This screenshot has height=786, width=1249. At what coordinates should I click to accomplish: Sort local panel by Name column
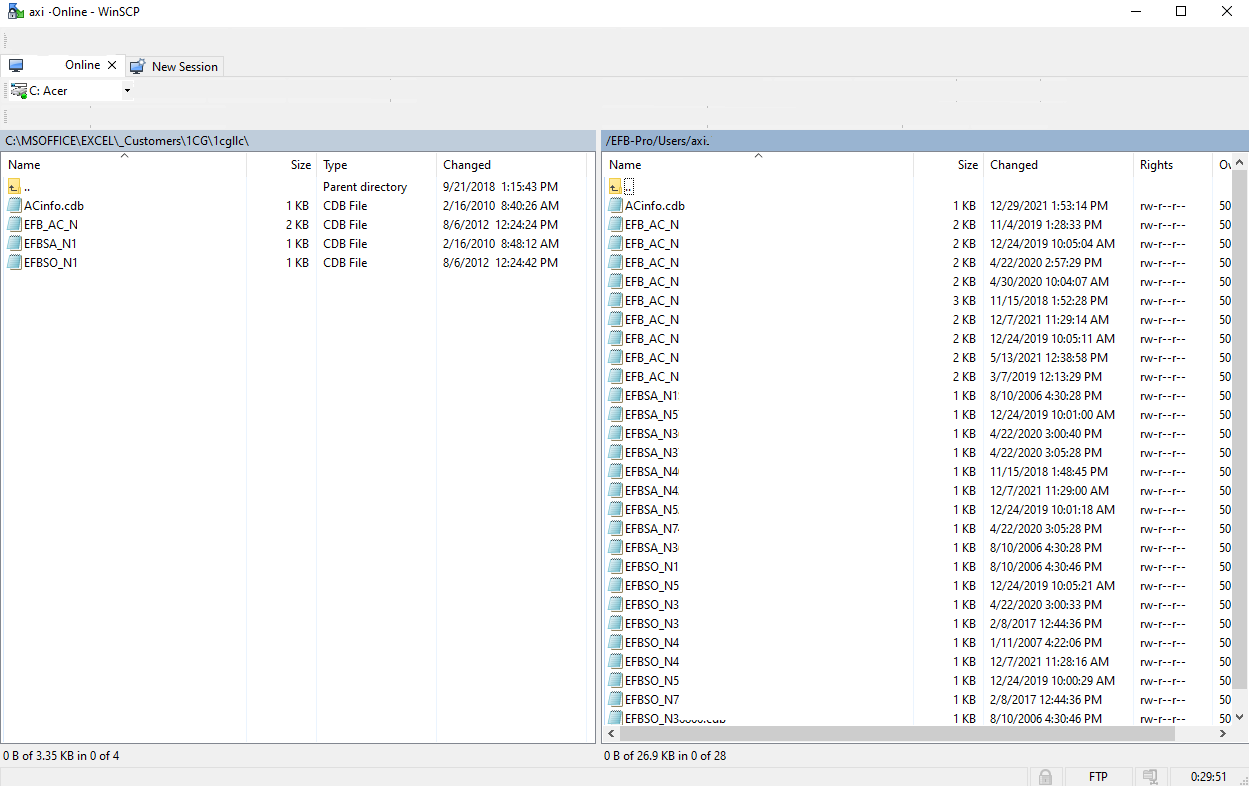pos(24,165)
